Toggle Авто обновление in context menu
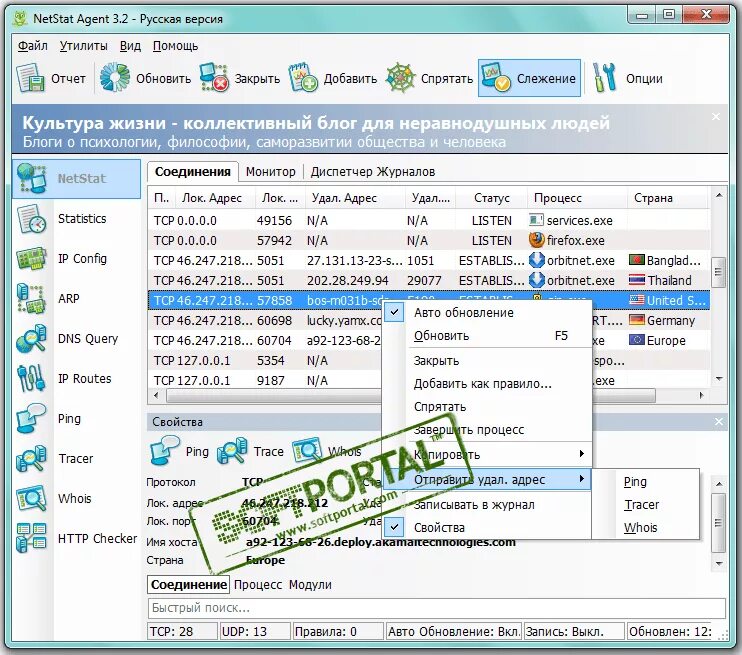This screenshot has width=742, height=655. click(x=487, y=313)
